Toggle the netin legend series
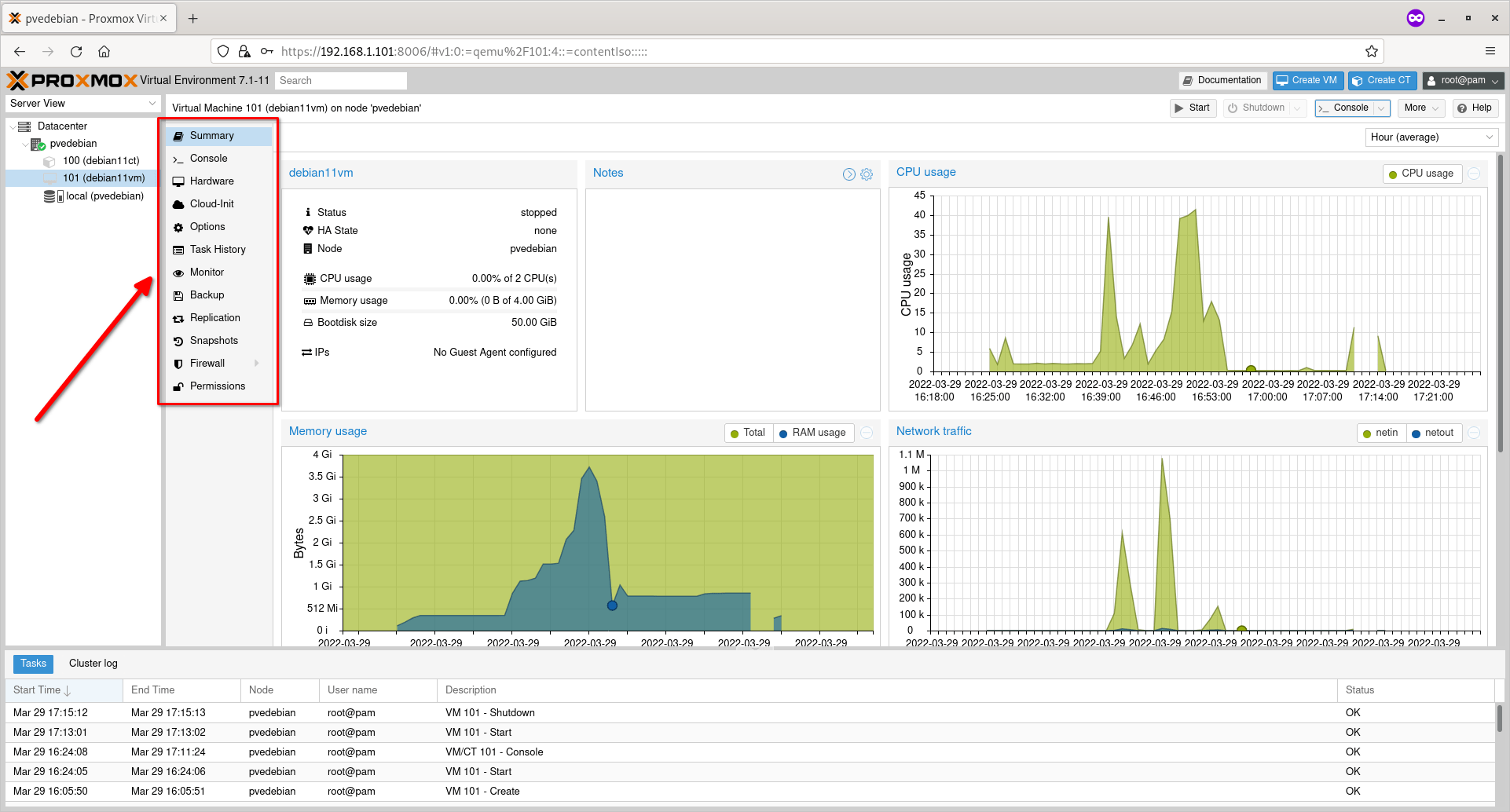Viewport: 1510px width, 812px height. tap(1380, 433)
